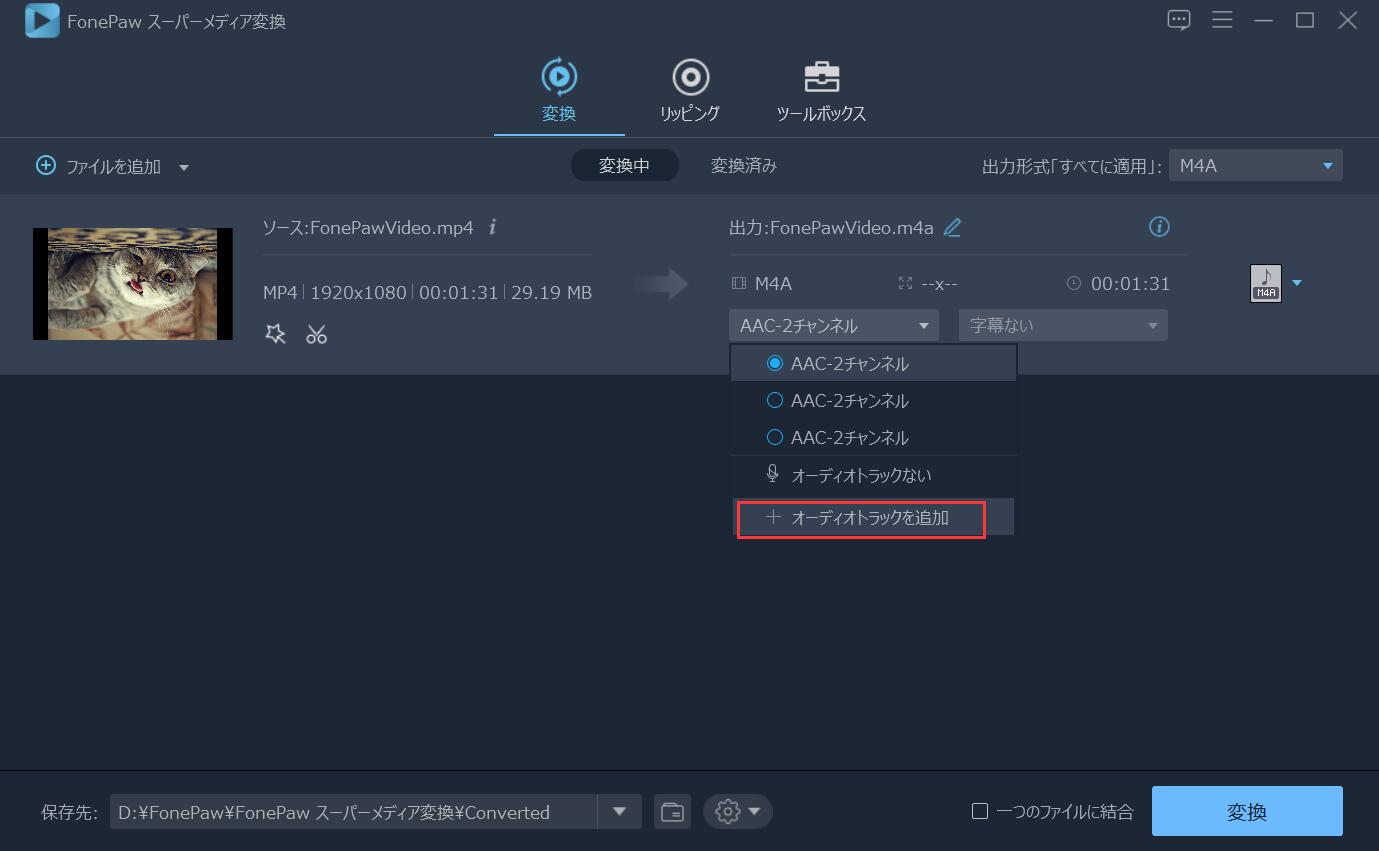Screen dimensions: 1379x851
Task: Expand the ファイルを追加 dropdown arrow
Action: pyautogui.click(x=184, y=167)
